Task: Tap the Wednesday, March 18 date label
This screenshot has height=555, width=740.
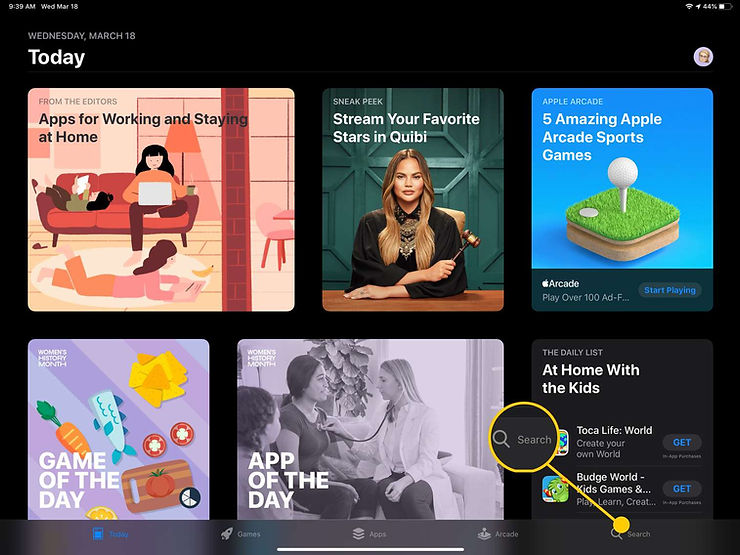Action: (x=82, y=36)
